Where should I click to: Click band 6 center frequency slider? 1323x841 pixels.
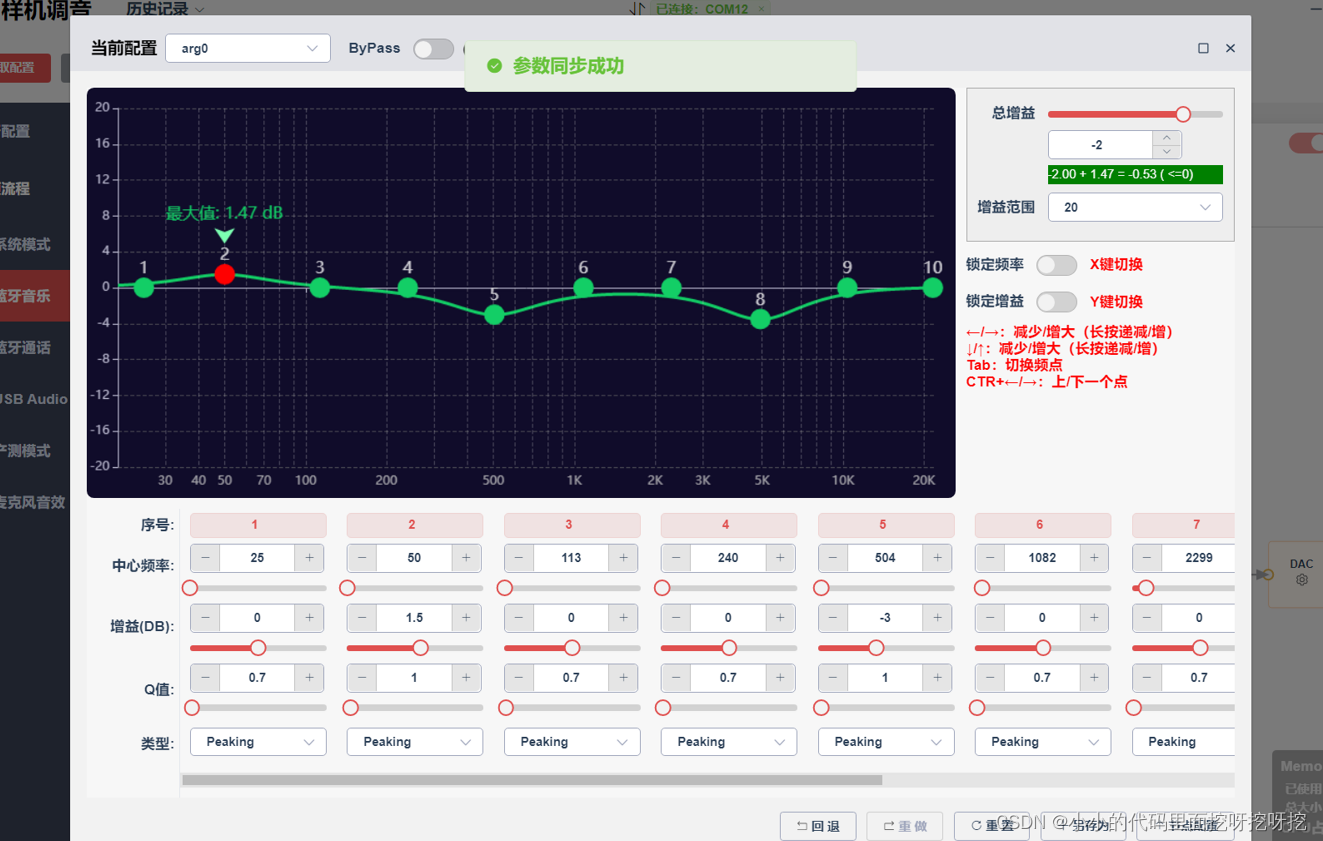1043,588
